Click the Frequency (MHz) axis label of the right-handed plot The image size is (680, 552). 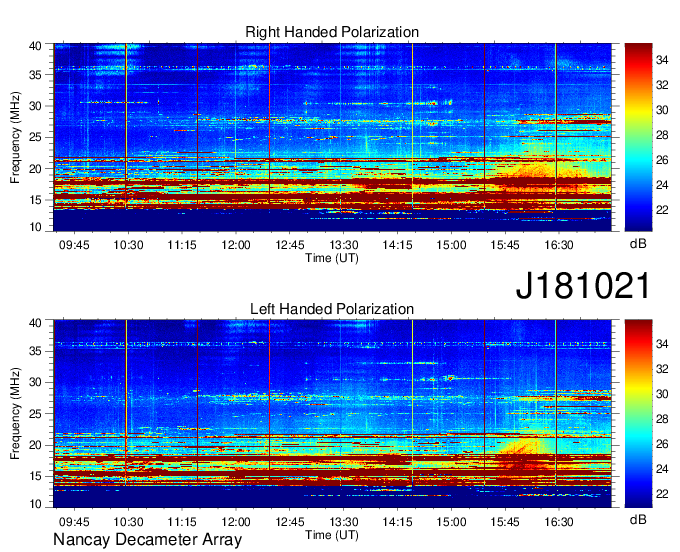tap(15, 137)
